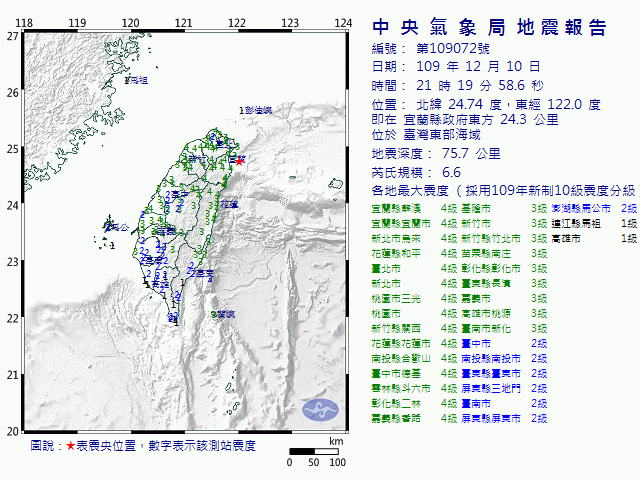640x480 pixels.
Task: Click the 宜蘭縣宜蘭市 intensity row
Action: [414, 224]
